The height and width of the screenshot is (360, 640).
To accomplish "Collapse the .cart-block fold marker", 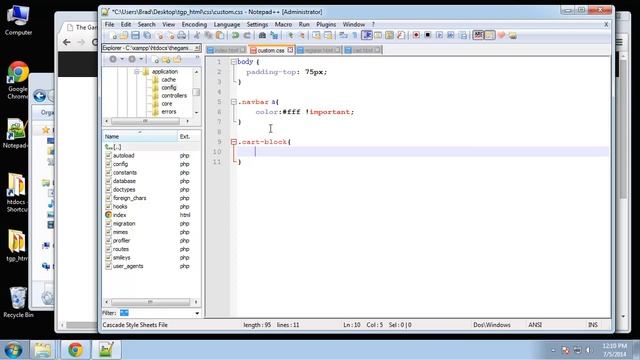I will [x=233, y=142].
